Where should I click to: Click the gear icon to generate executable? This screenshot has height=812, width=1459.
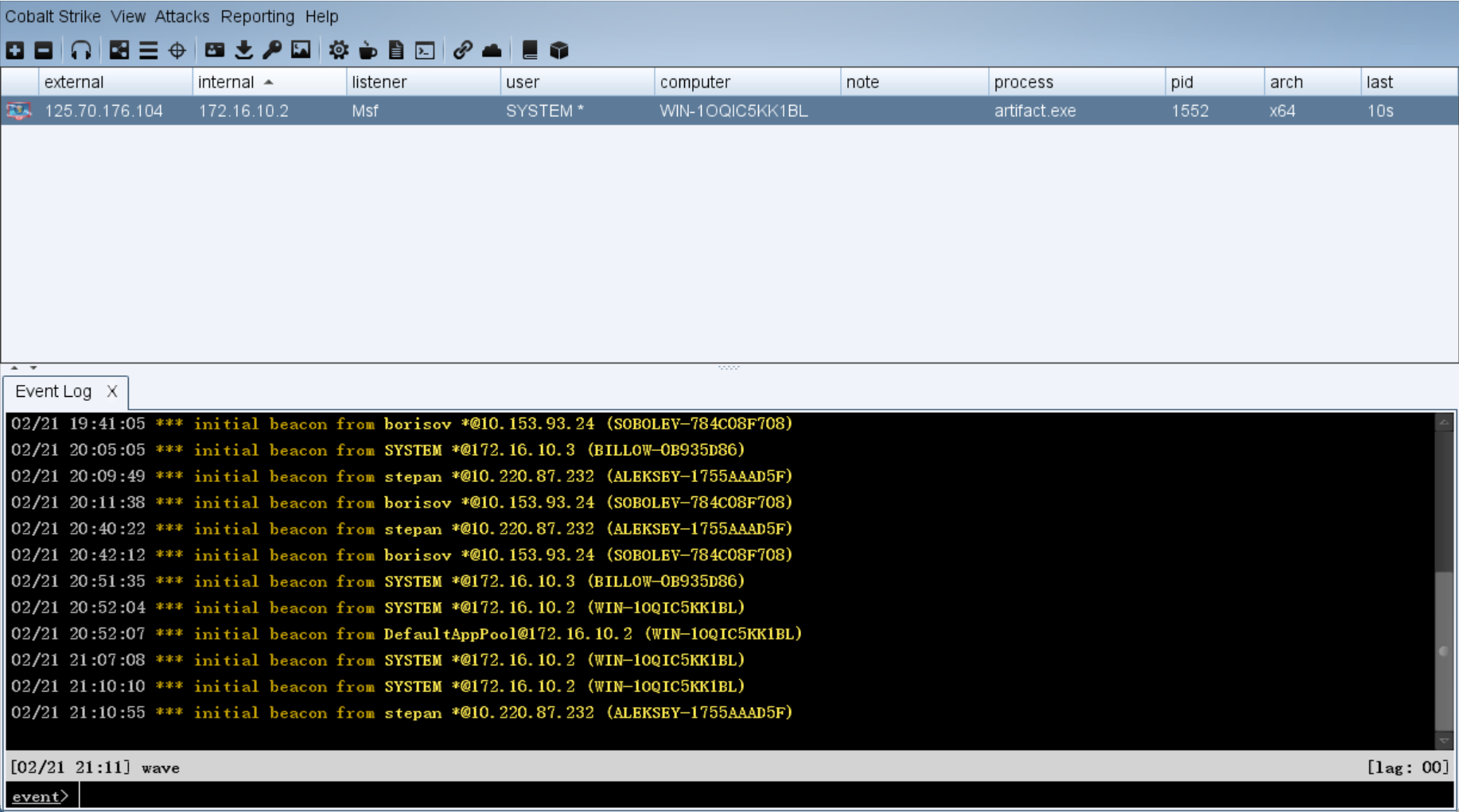coord(339,51)
